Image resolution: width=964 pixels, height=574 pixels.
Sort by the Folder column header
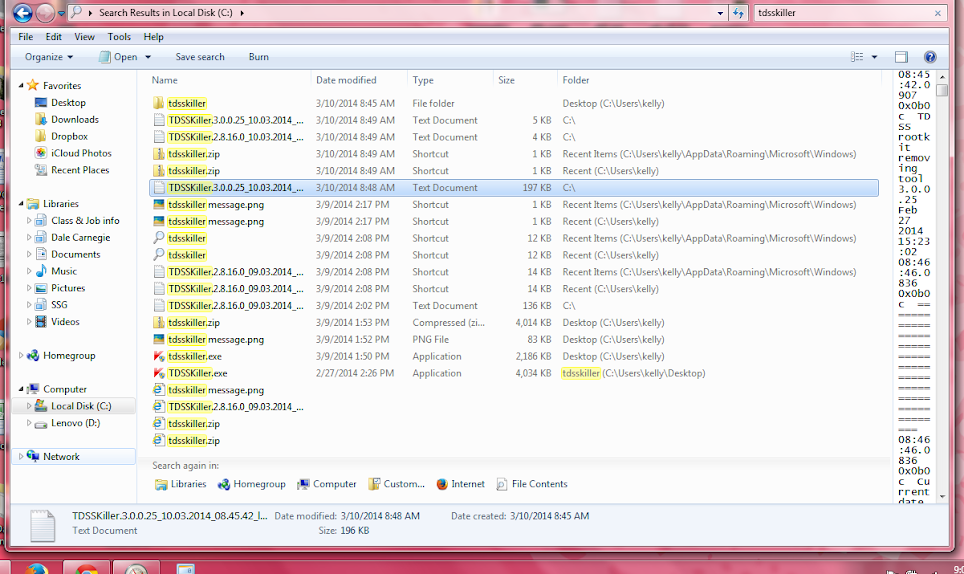575,80
